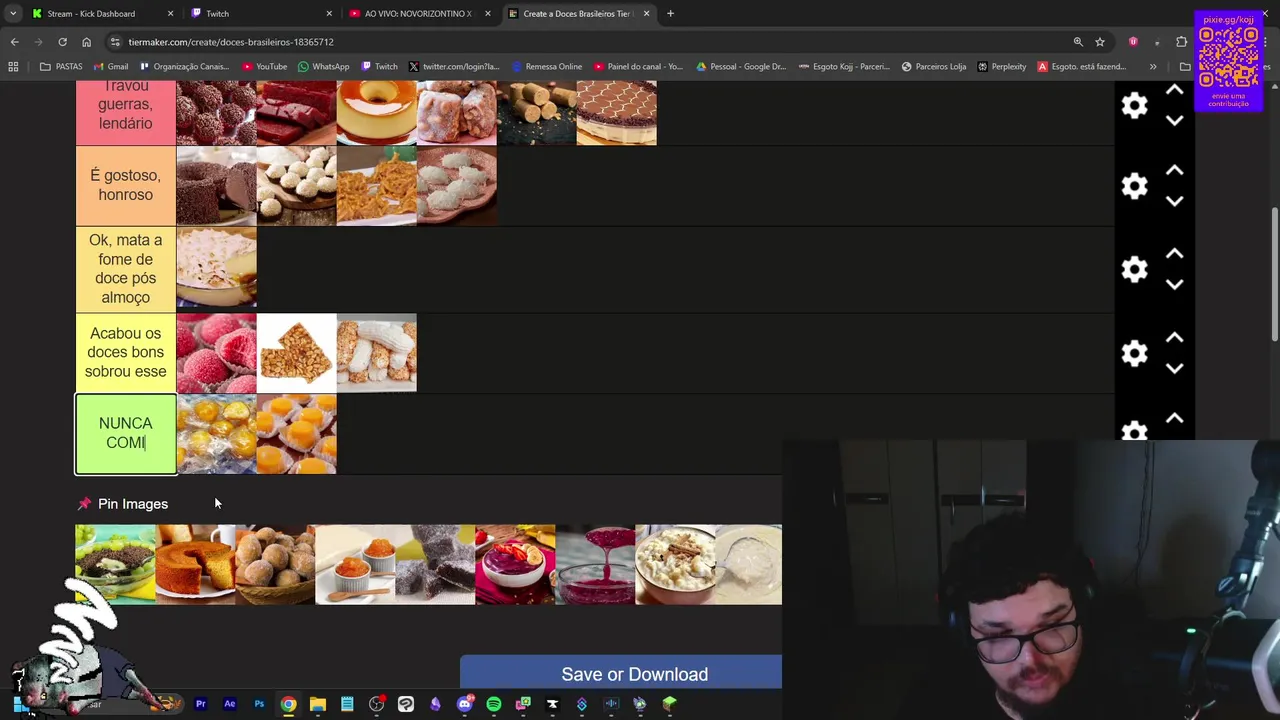Select the Create a Doces Brasileiros Tier tab
Screen dimensions: 1280x720
[578, 14]
